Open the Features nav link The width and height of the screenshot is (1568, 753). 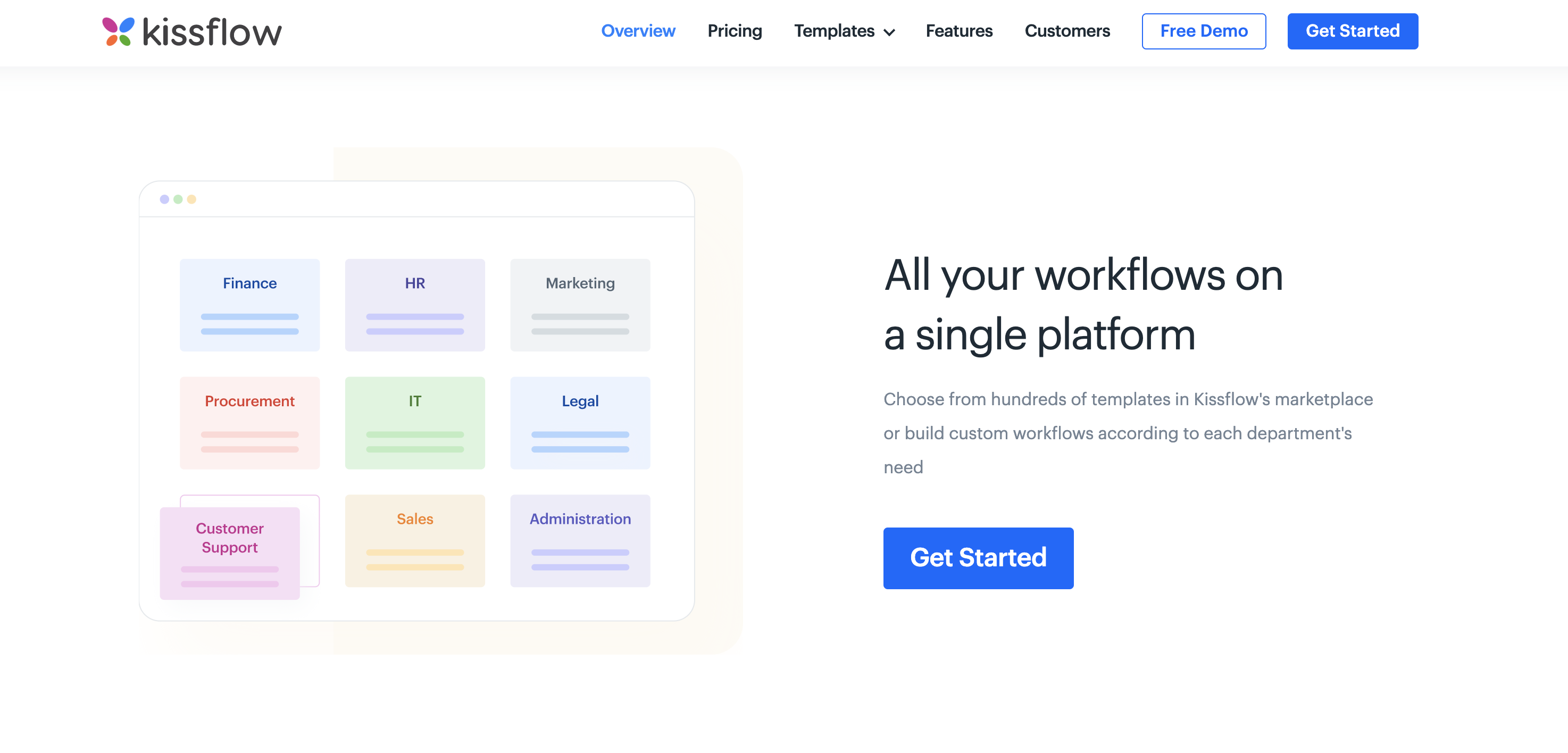click(x=958, y=31)
